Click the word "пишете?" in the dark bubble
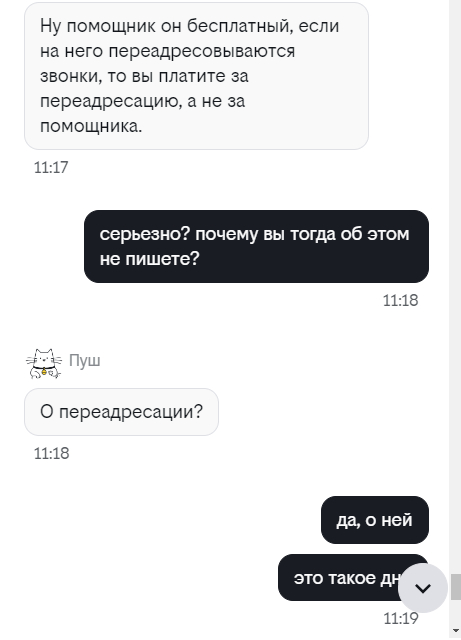This screenshot has width=461, height=640. point(162,259)
